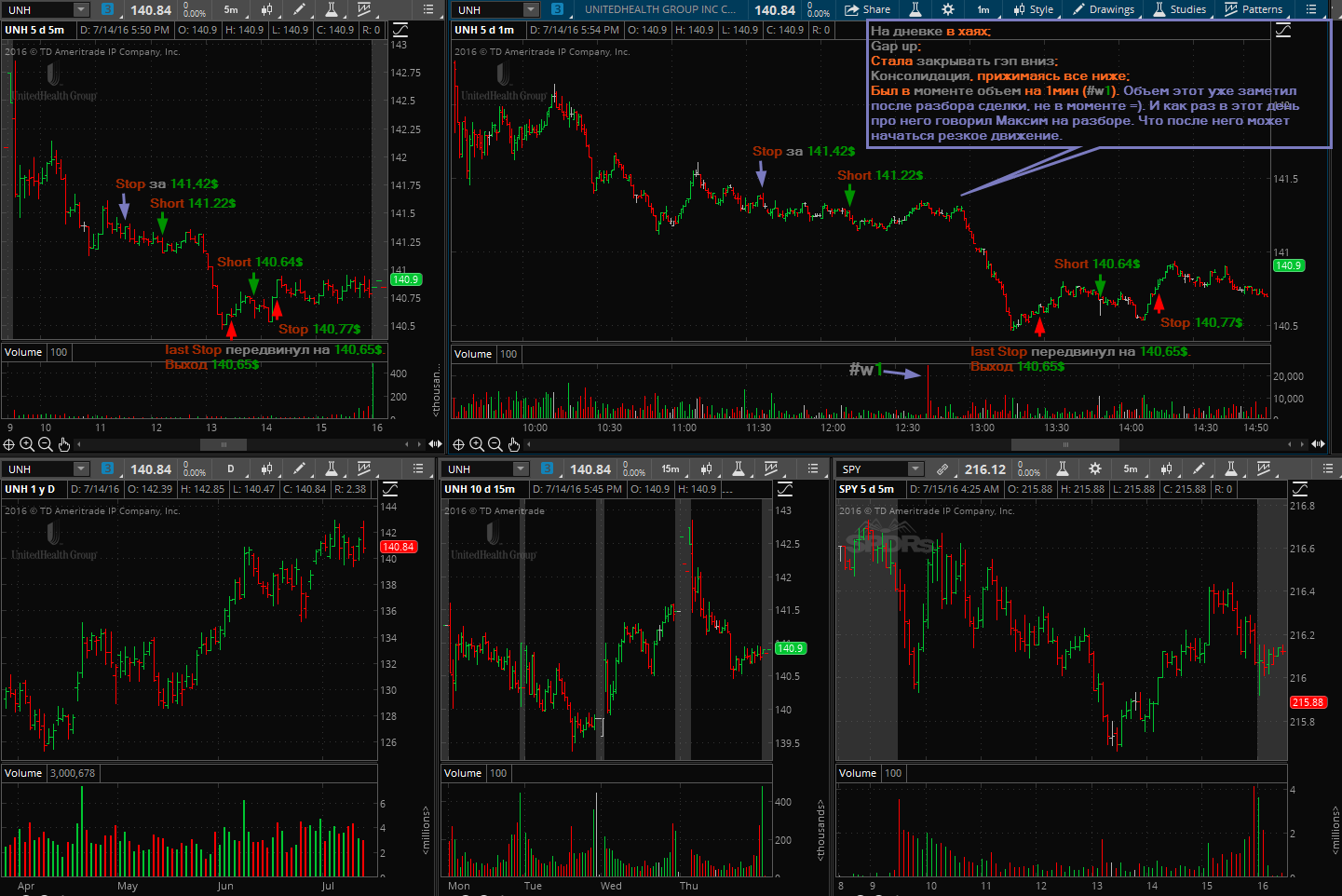Click the flask icon beside Share button
1342x896 pixels.
tap(915, 9)
